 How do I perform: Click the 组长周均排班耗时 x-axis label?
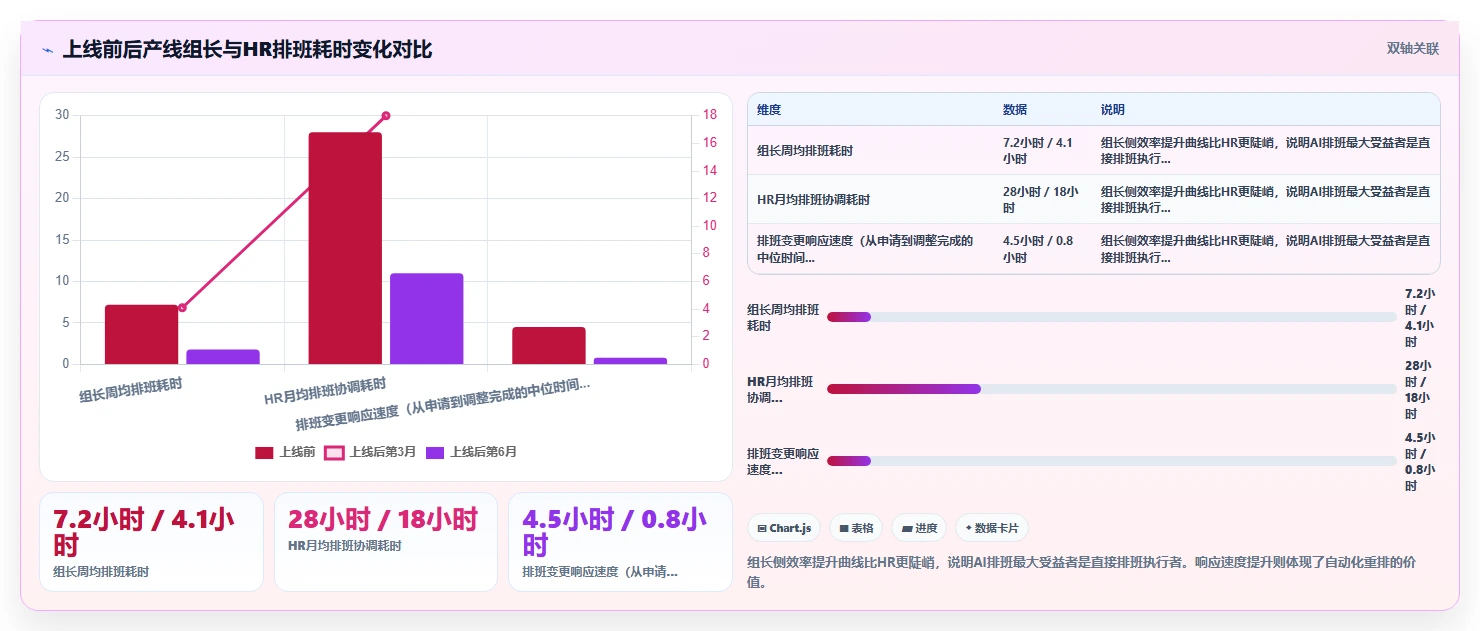131,389
